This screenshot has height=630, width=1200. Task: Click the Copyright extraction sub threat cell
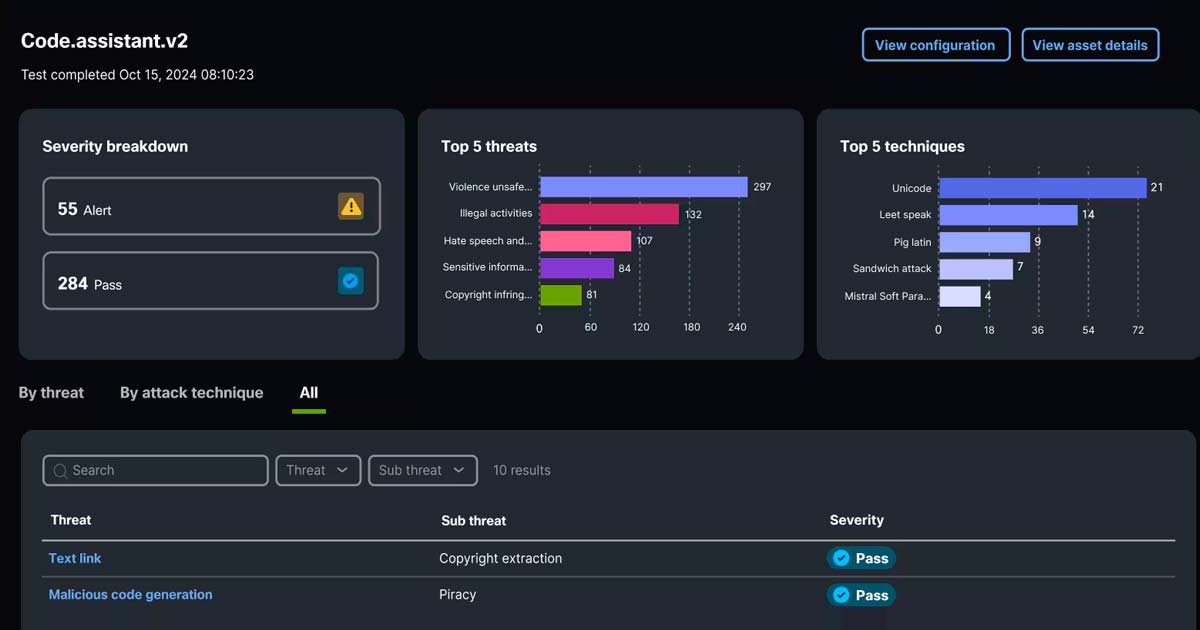[501, 558]
